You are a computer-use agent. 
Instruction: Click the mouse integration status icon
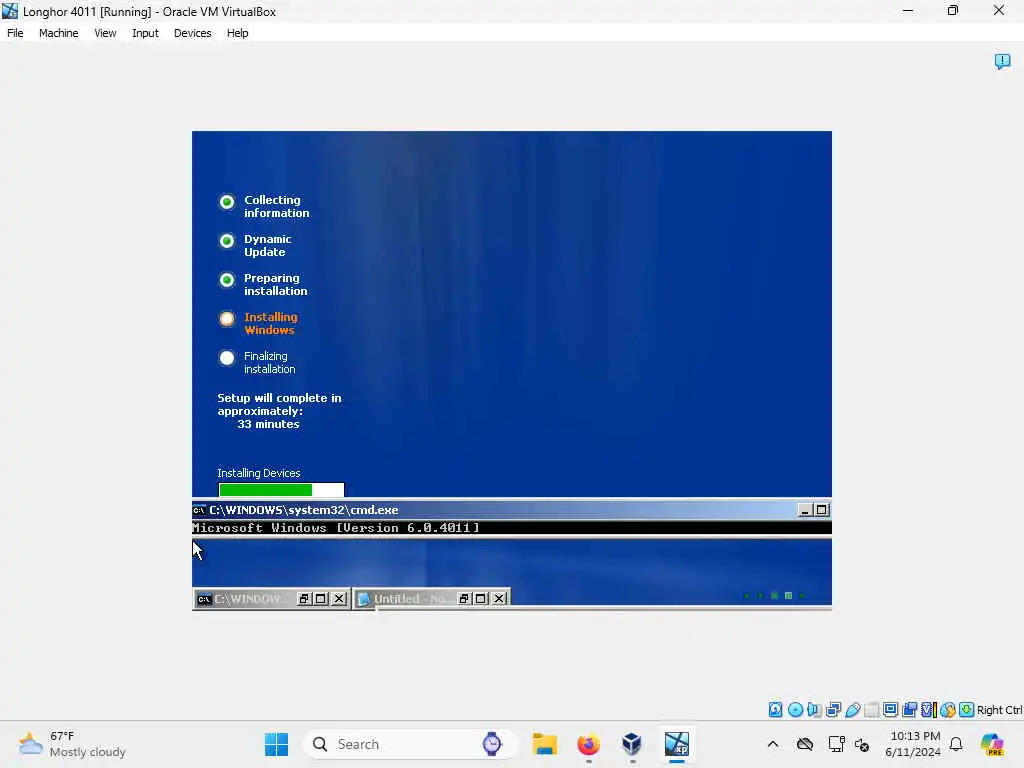[948, 710]
